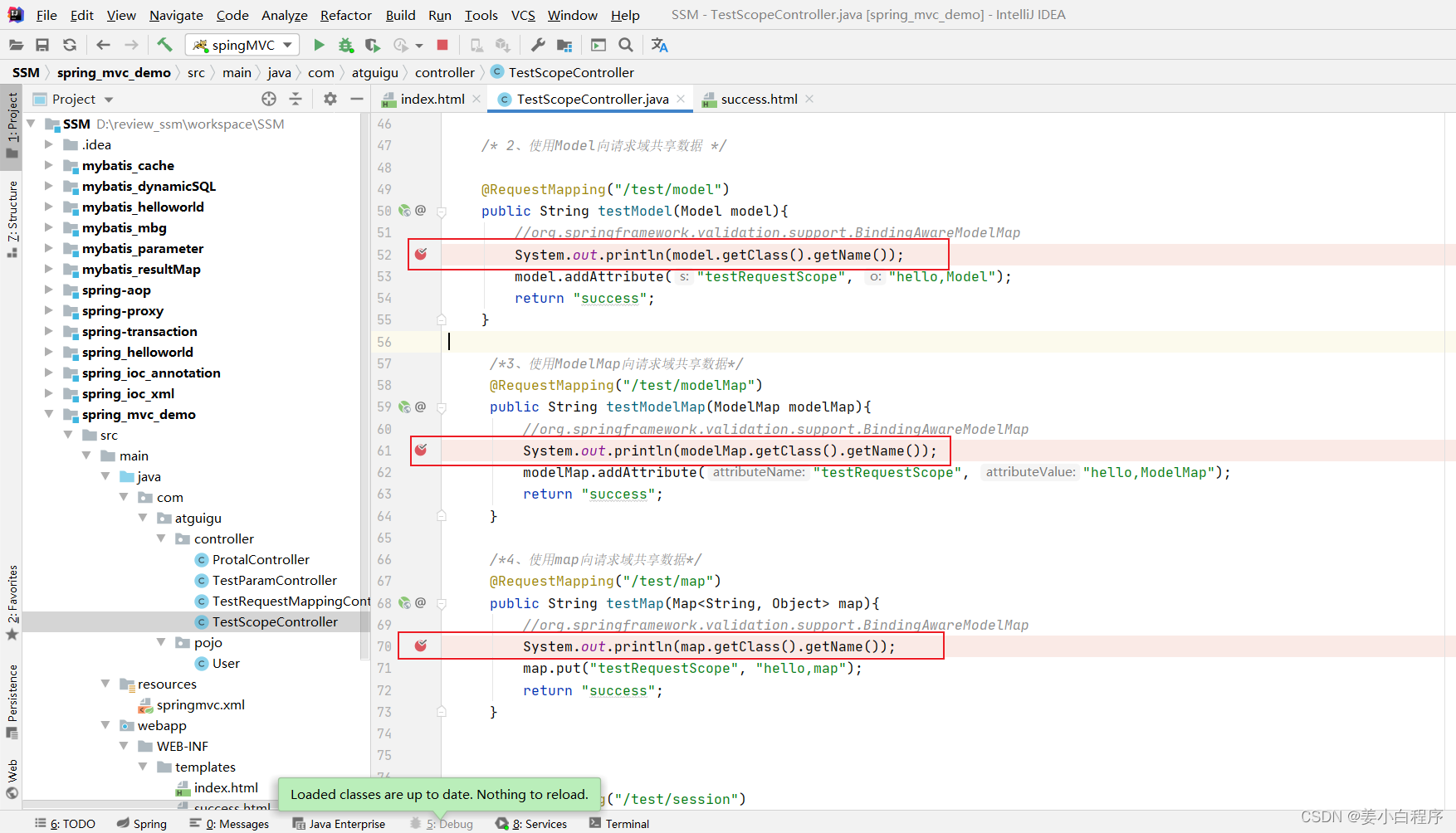This screenshot has height=833, width=1456.
Task: Open Project Structure icon
Action: tap(564, 45)
